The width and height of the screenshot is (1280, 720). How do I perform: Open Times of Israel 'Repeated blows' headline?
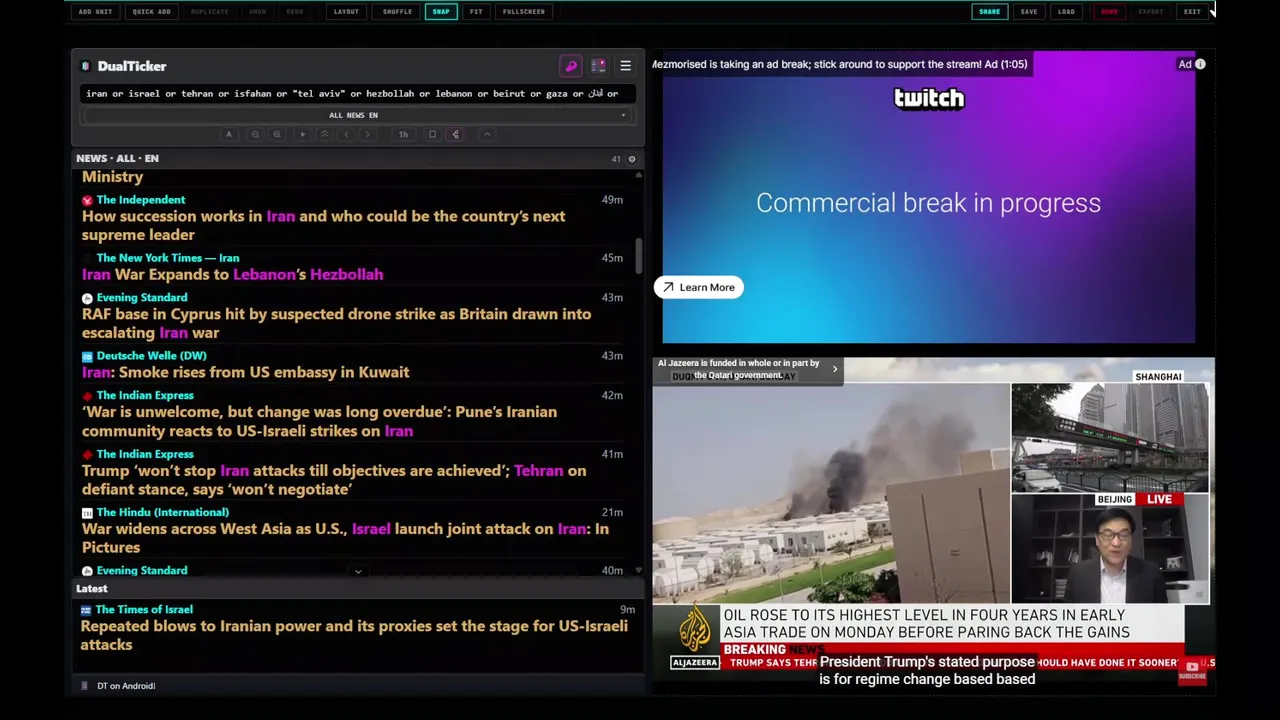point(354,636)
